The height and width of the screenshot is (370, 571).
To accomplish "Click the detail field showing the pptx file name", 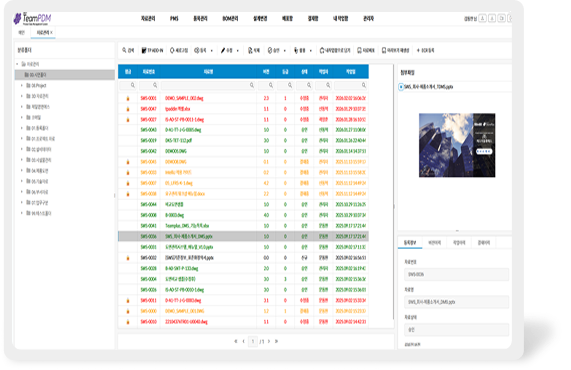I will pos(456,302).
